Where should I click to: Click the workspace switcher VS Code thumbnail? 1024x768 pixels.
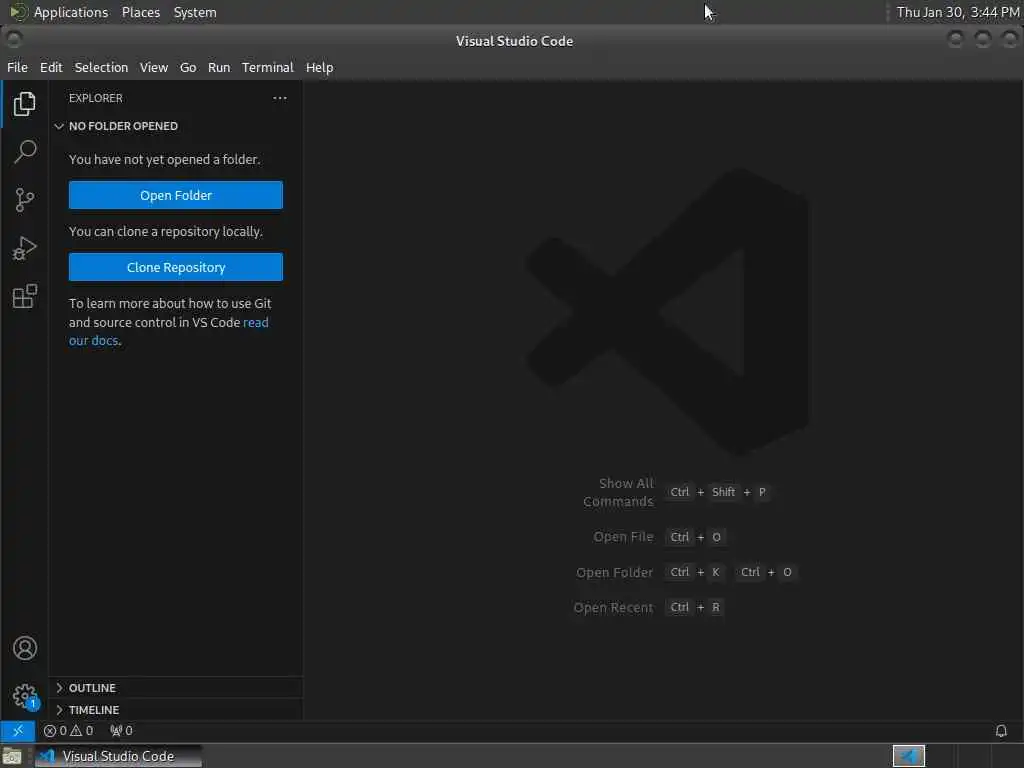pyautogui.click(x=908, y=756)
